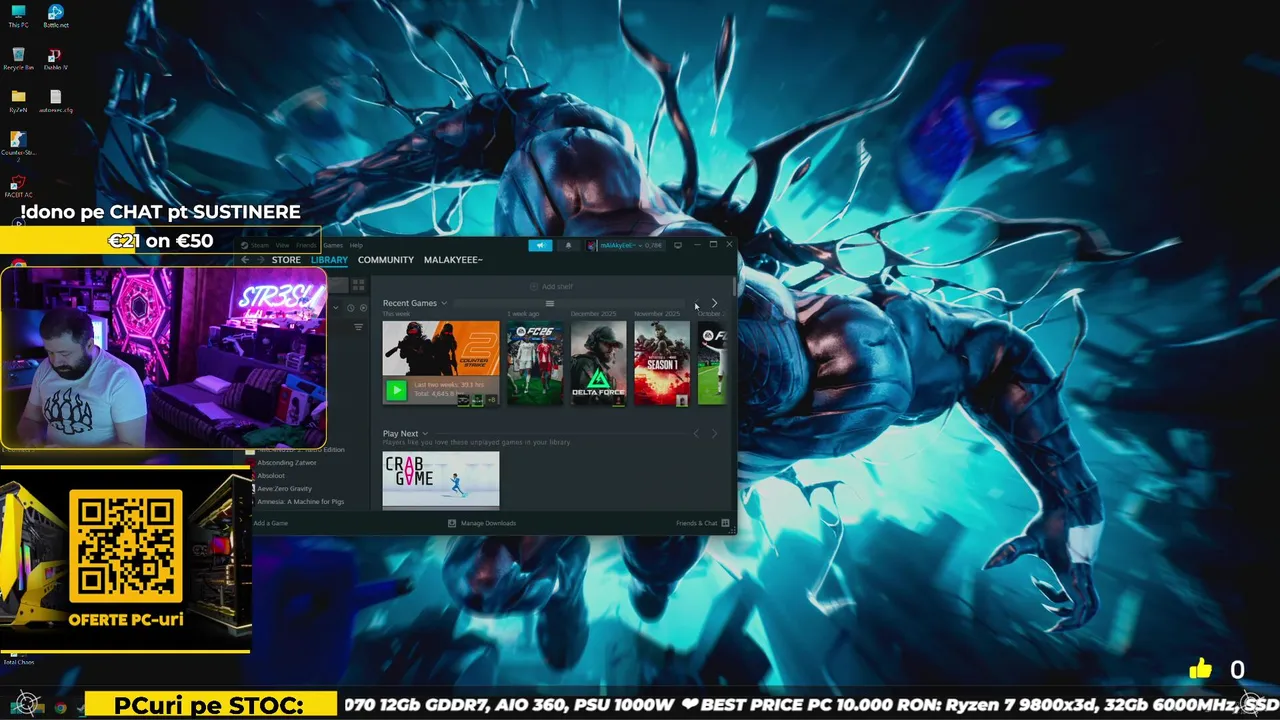Open the Recycle Bin desktop icon
The width and height of the screenshot is (1280, 720).
[18, 58]
